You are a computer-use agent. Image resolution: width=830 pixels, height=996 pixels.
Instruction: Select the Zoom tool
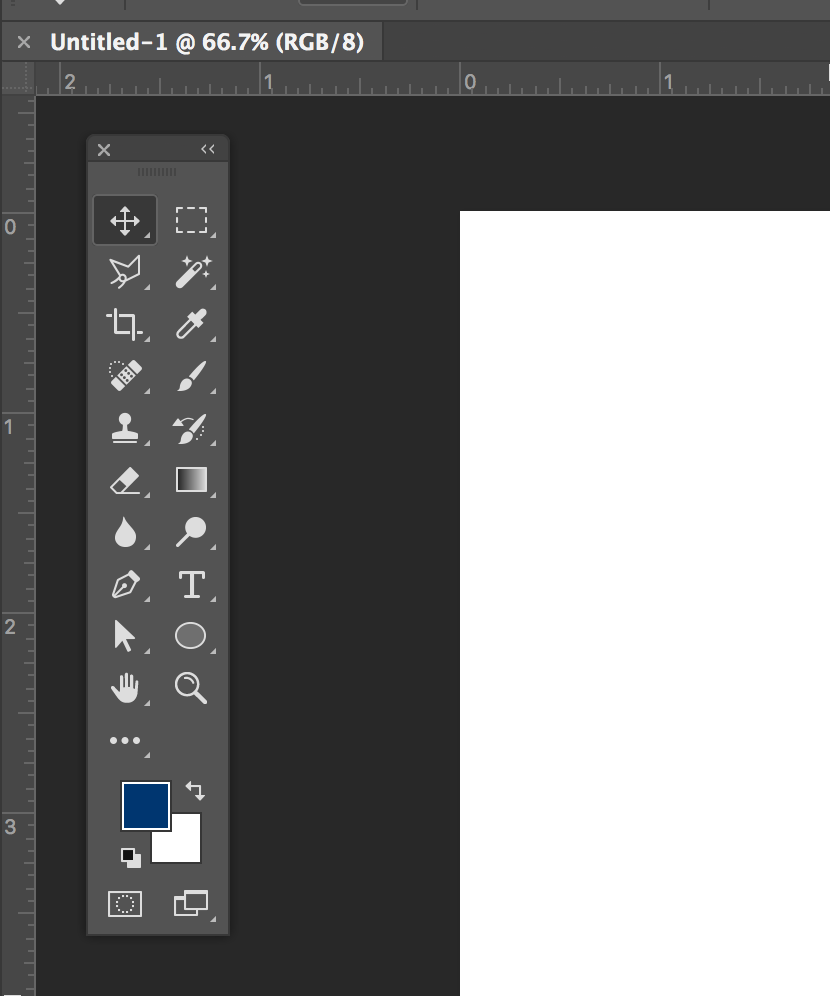click(191, 688)
